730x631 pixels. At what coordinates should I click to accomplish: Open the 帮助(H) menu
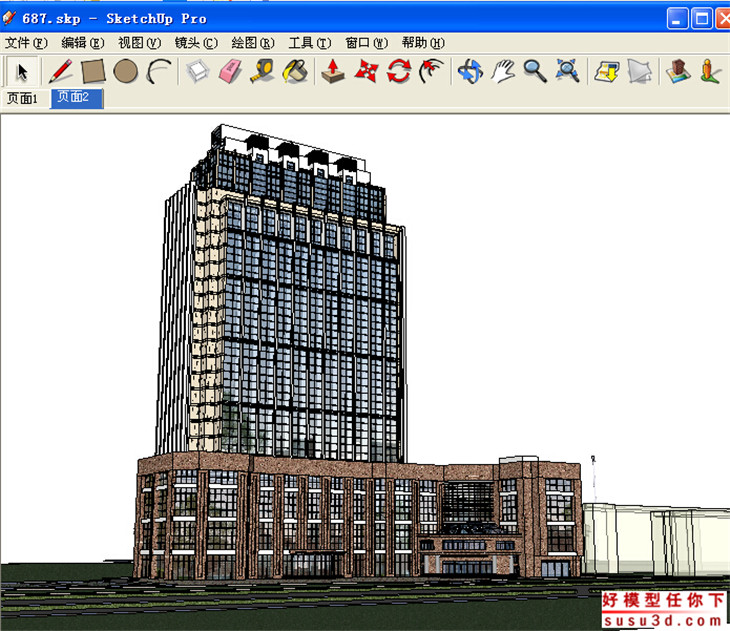click(423, 43)
